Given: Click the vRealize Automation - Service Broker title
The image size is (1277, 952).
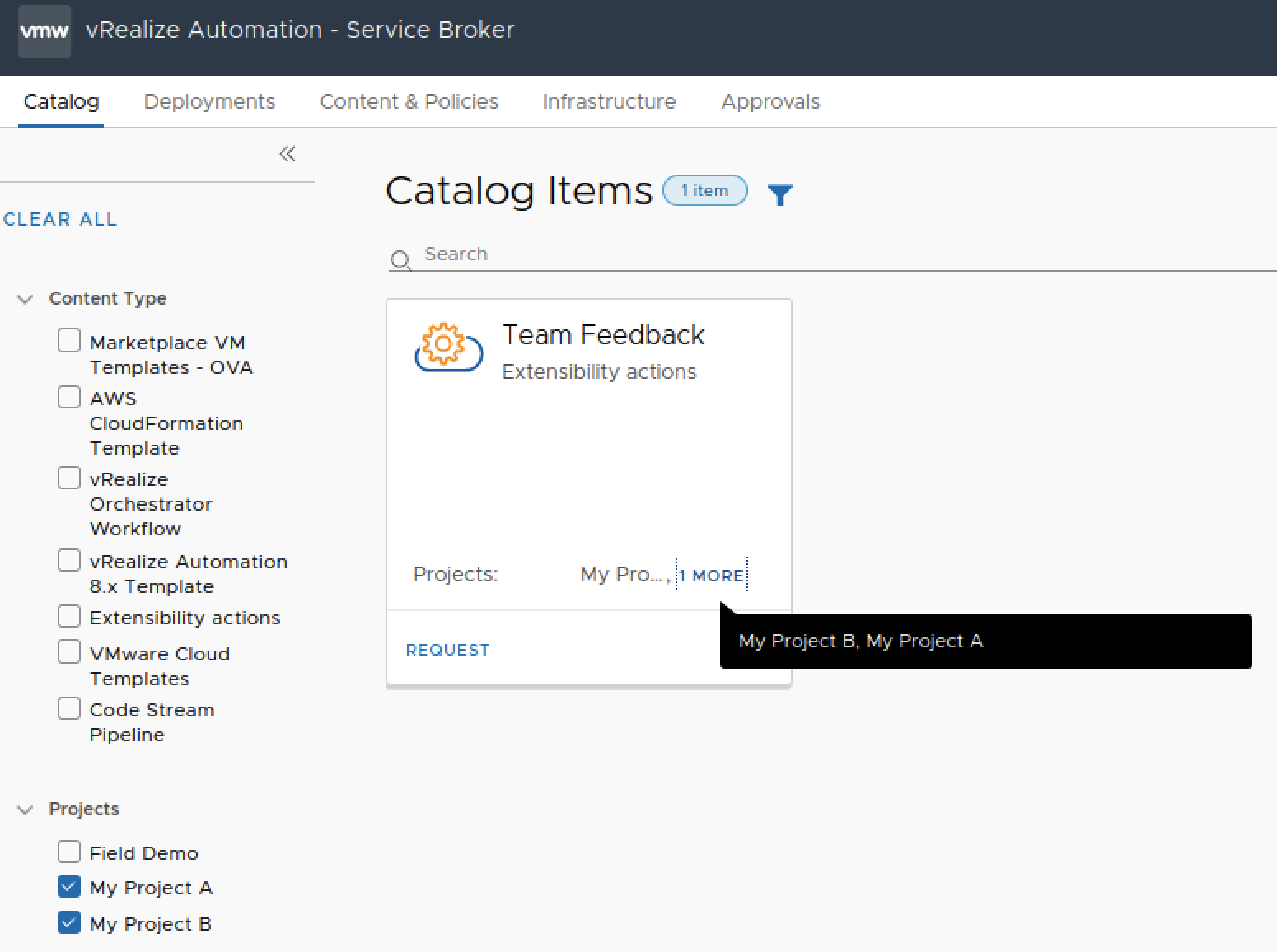Looking at the screenshot, I should point(300,30).
